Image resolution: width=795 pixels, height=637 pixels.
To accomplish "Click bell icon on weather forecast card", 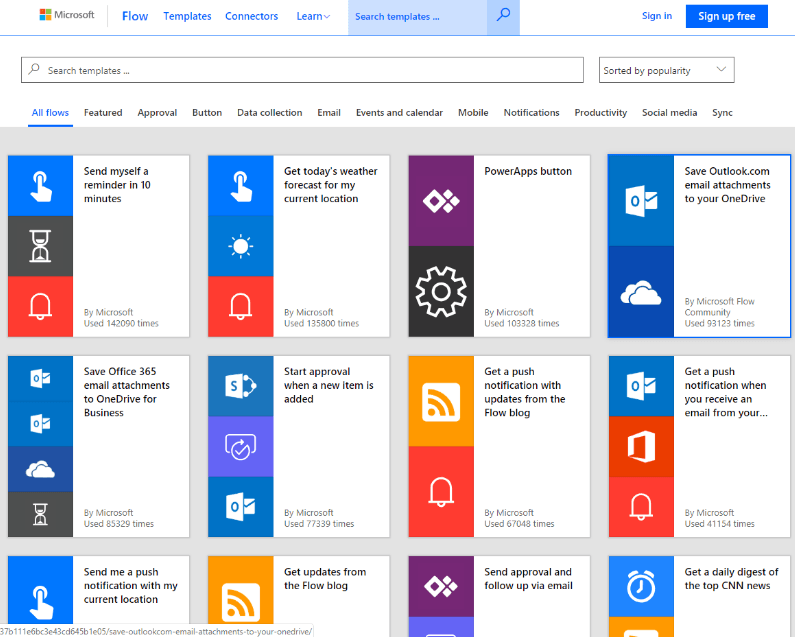I will (241, 306).
